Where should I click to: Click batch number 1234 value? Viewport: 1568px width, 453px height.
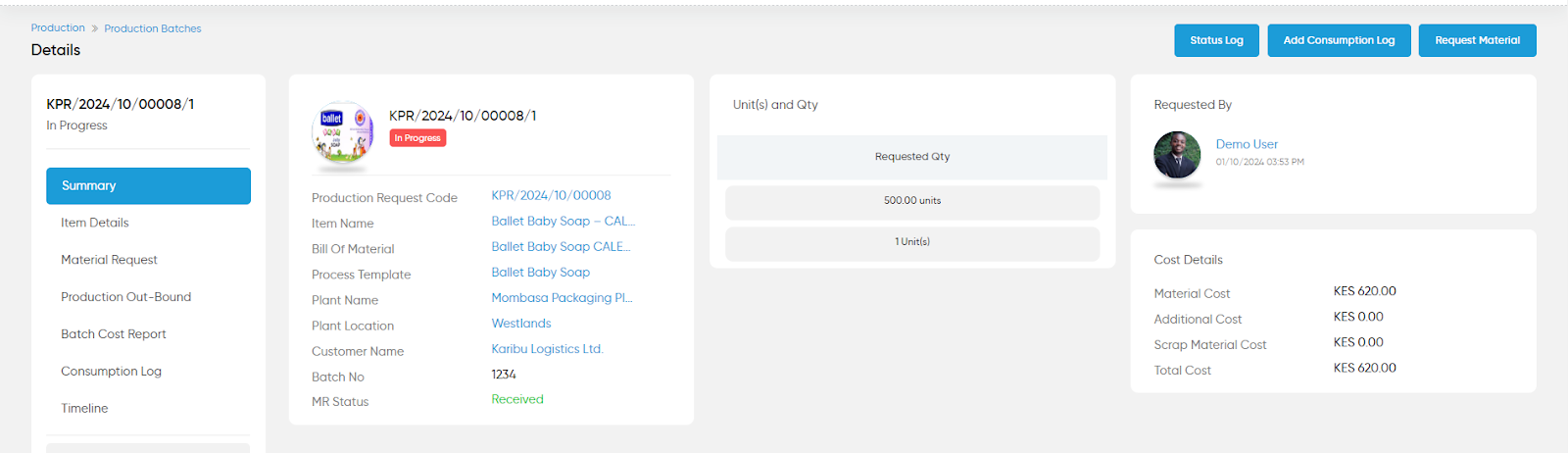504,375
